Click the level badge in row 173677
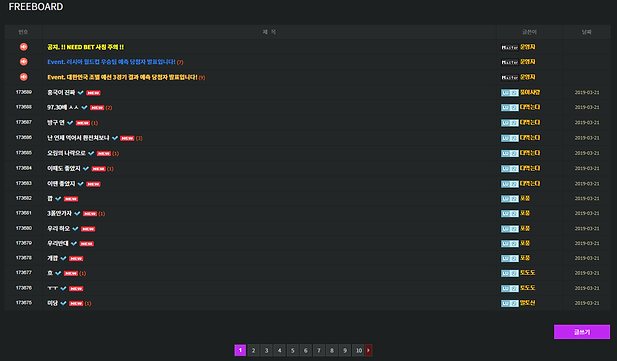This screenshot has height=361, width=617. [x=510, y=274]
